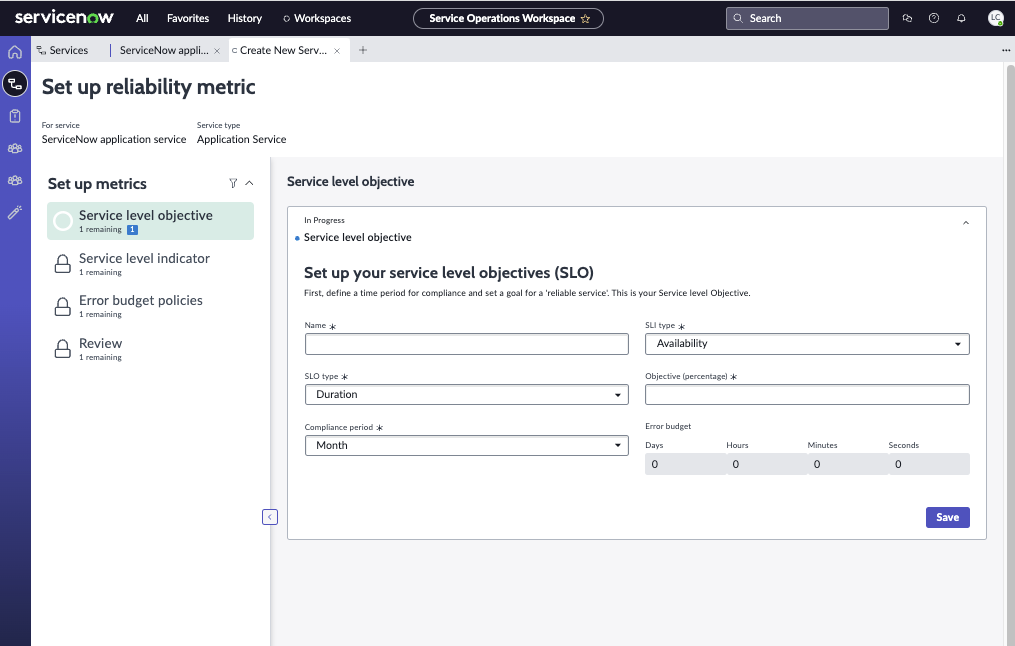Select Service level objective step
Screen dimensions: 1015x646
150,221
